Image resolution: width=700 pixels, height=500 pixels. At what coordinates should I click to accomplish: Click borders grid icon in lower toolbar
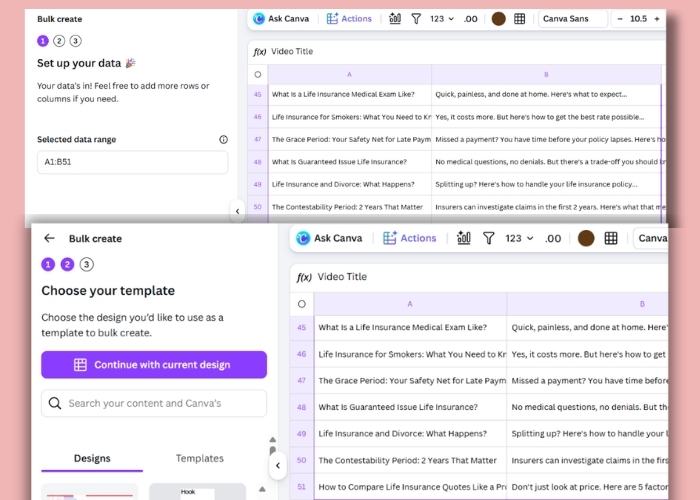tap(611, 238)
